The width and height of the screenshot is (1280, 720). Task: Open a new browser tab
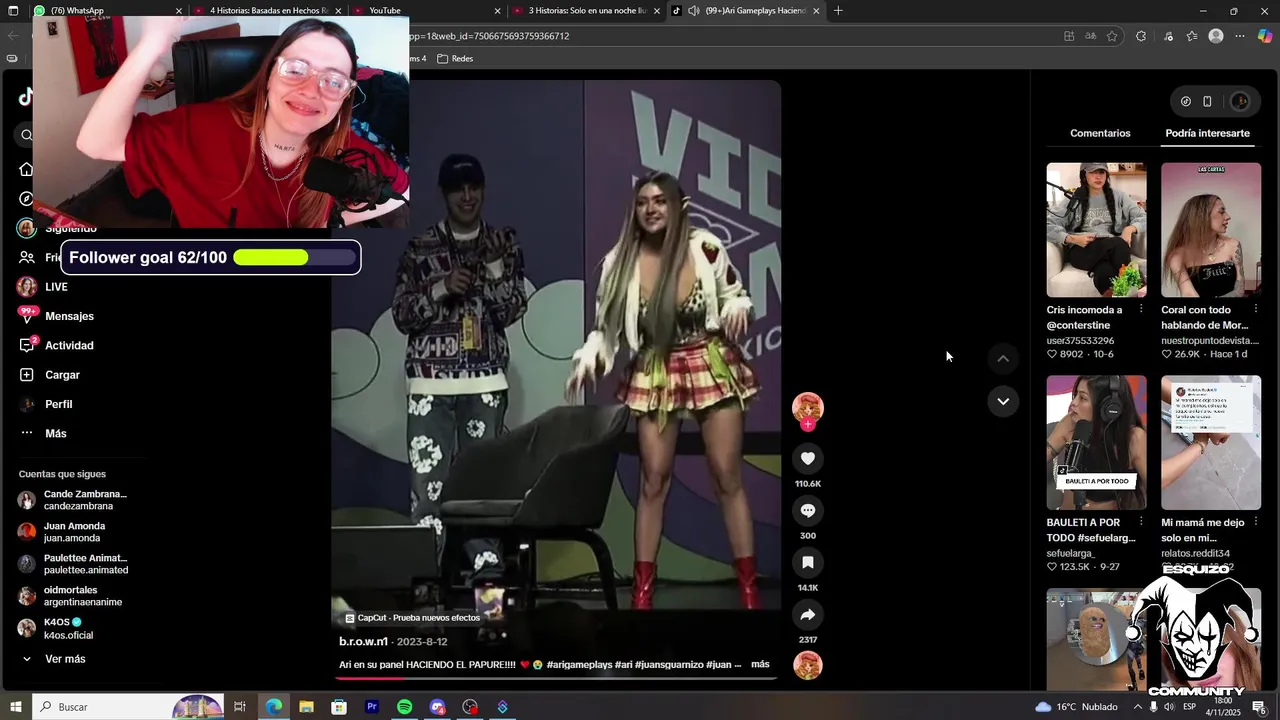(x=838, y=11)
